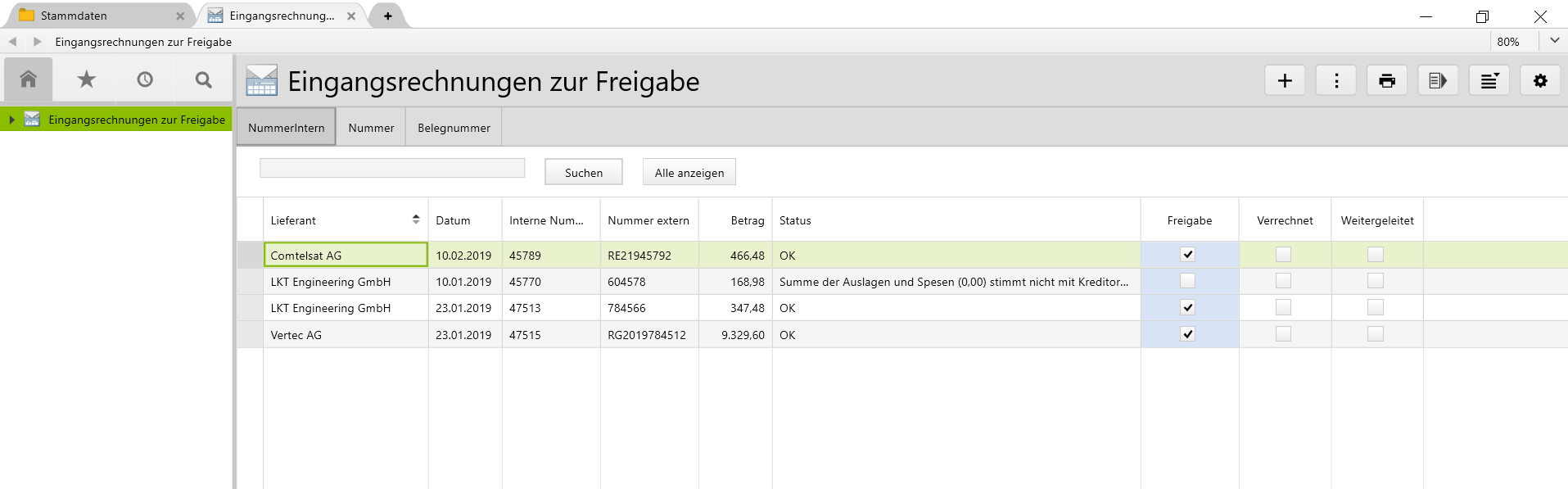Screen dimensions: 1568x489
Task: Open the home view in sidebar
Action: pyautogui.click(x=29, y=79)
